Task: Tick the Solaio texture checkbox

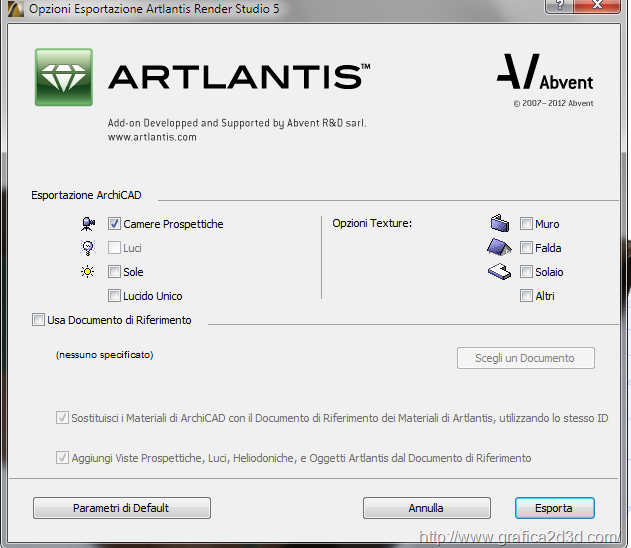Action: 526,272
